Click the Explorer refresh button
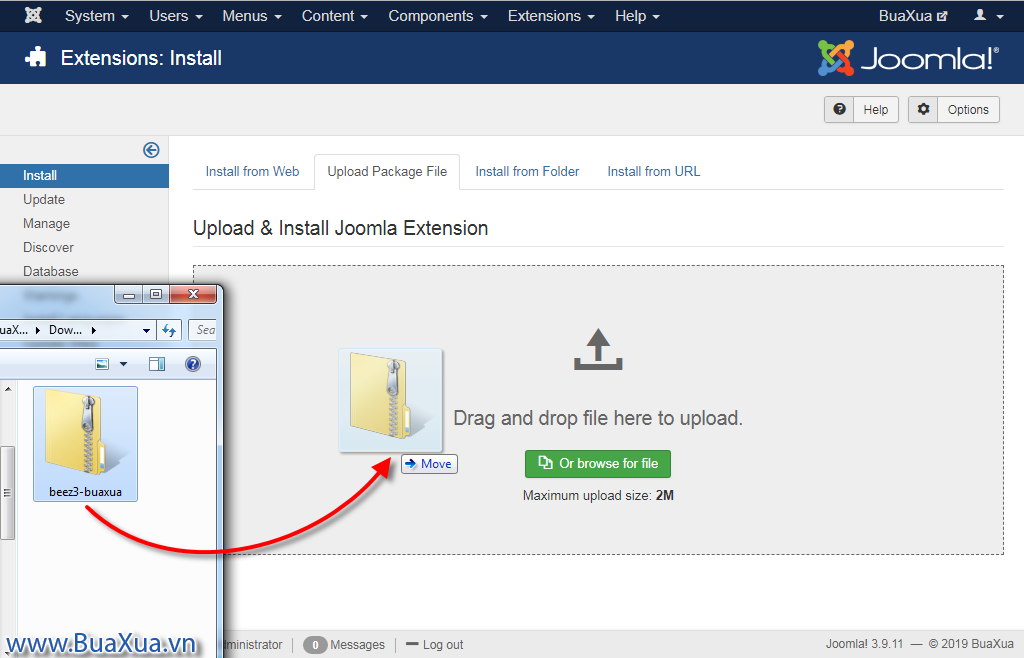This screenshot has width=1024, height=658. pyautogui.click(x=169, y=330)
